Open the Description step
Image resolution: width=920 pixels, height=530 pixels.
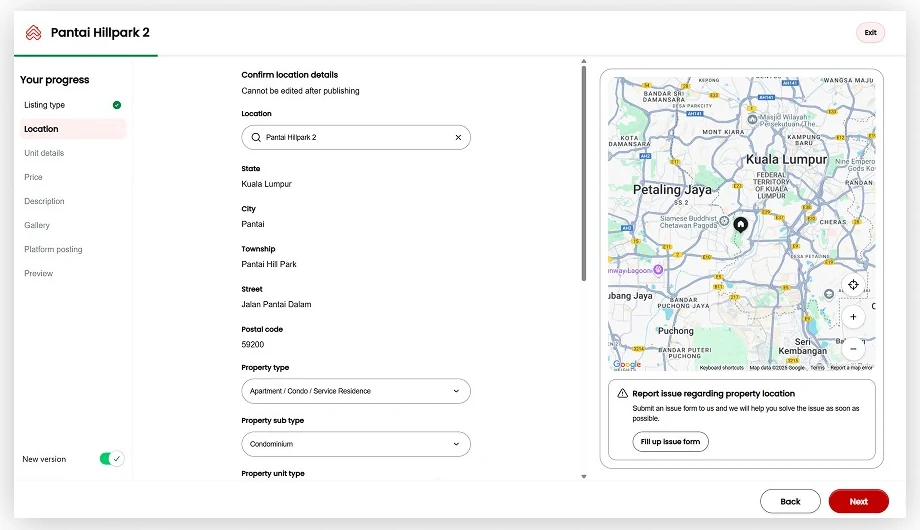click(x=45, y=201)
